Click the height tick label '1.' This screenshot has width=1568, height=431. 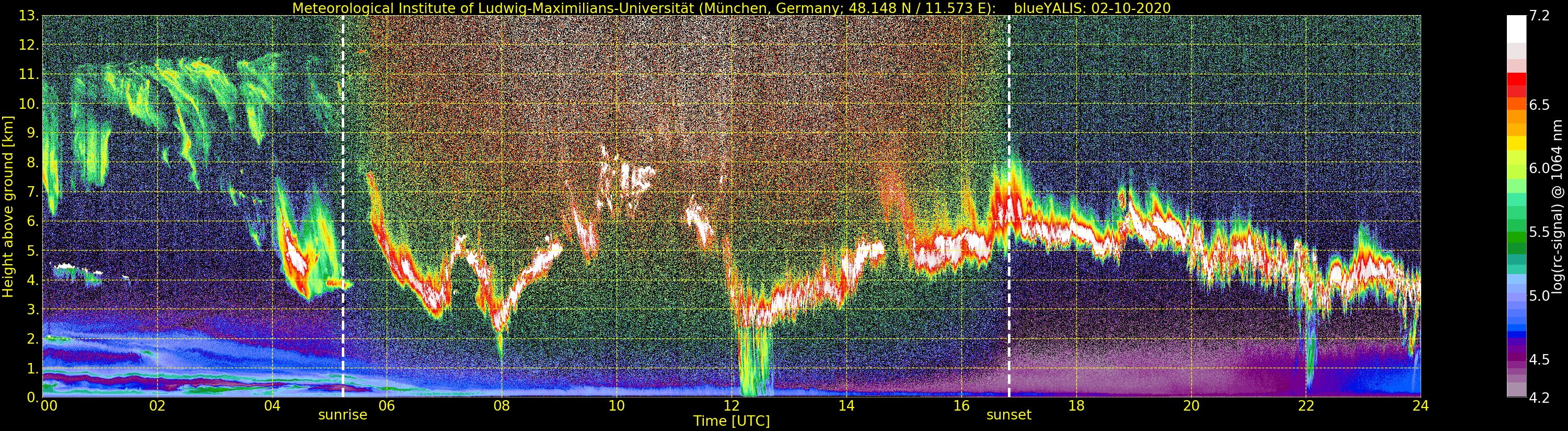[32, 368]
